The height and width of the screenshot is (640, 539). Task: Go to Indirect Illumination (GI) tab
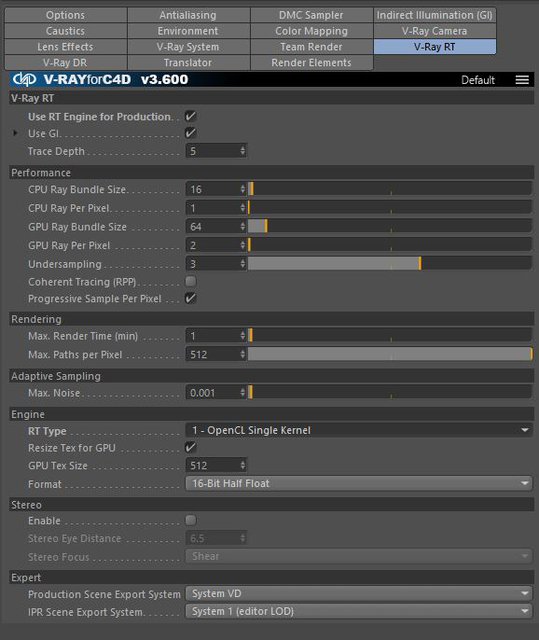(x=435, y=15)
